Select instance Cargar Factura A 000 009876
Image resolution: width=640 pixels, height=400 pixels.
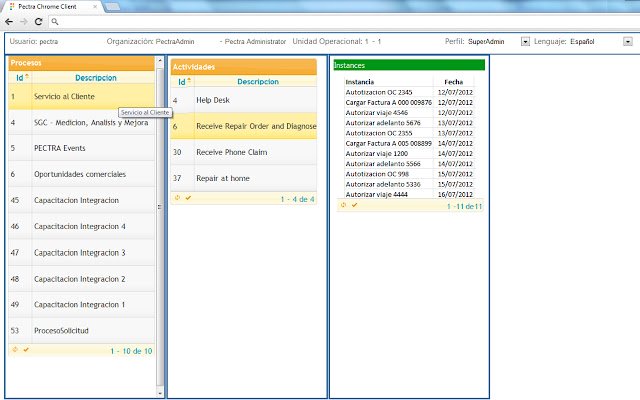(x=409, y=102)
